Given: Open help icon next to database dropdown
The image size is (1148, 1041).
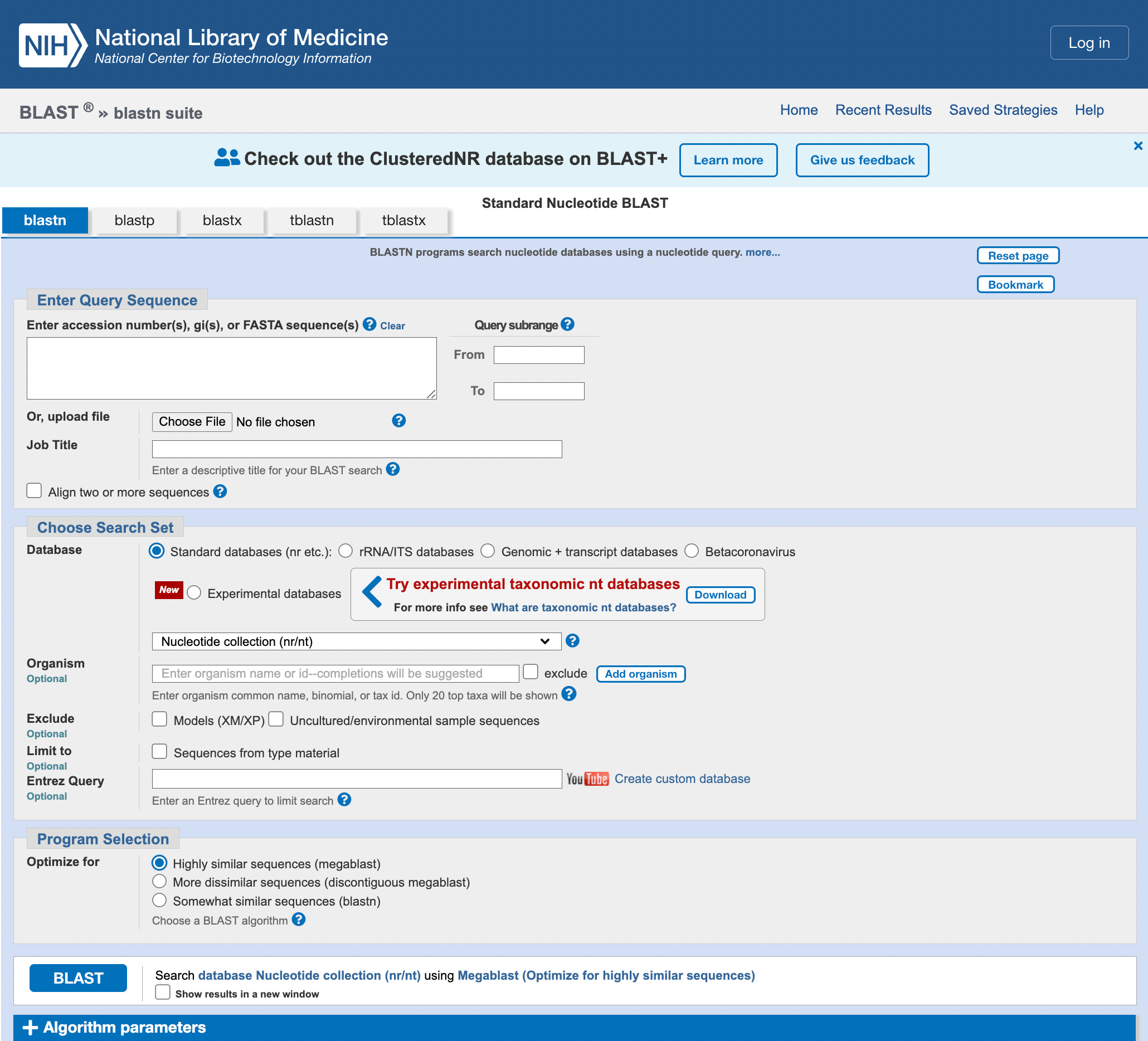Looking at the screenshot, I should (x=572, y=641).
